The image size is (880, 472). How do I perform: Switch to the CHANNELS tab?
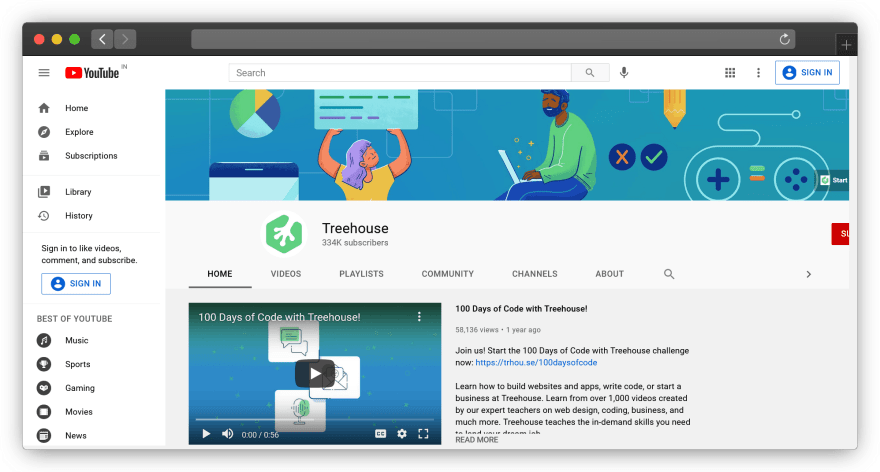click(535, 274)
